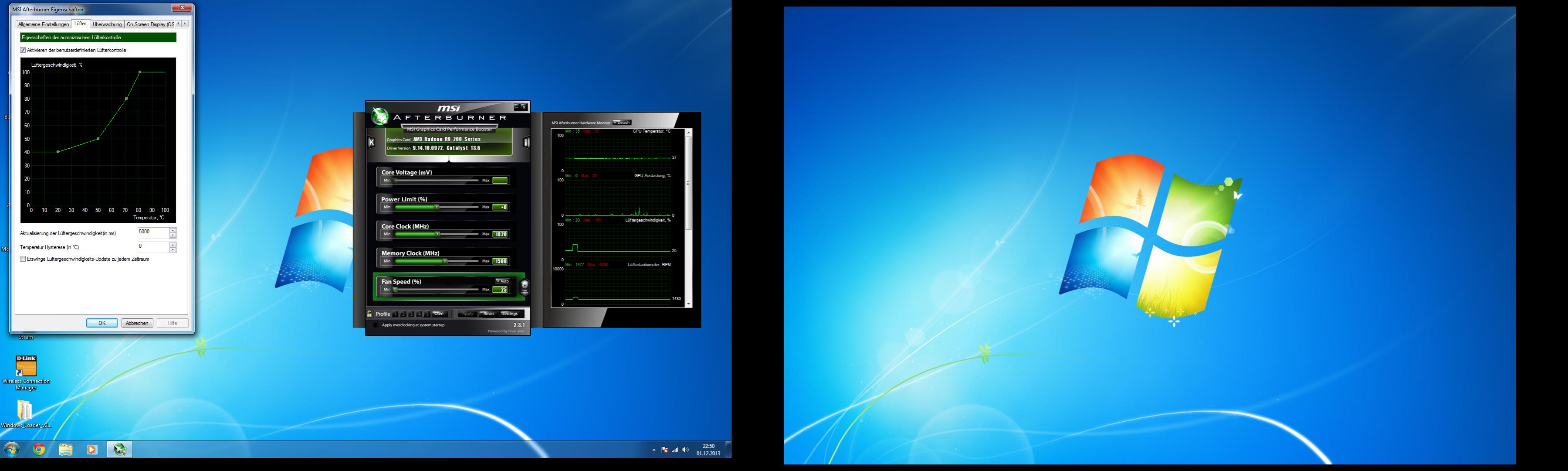
Task: Show hidden system tray icons arrow
Action: click(x=654, y=450)
